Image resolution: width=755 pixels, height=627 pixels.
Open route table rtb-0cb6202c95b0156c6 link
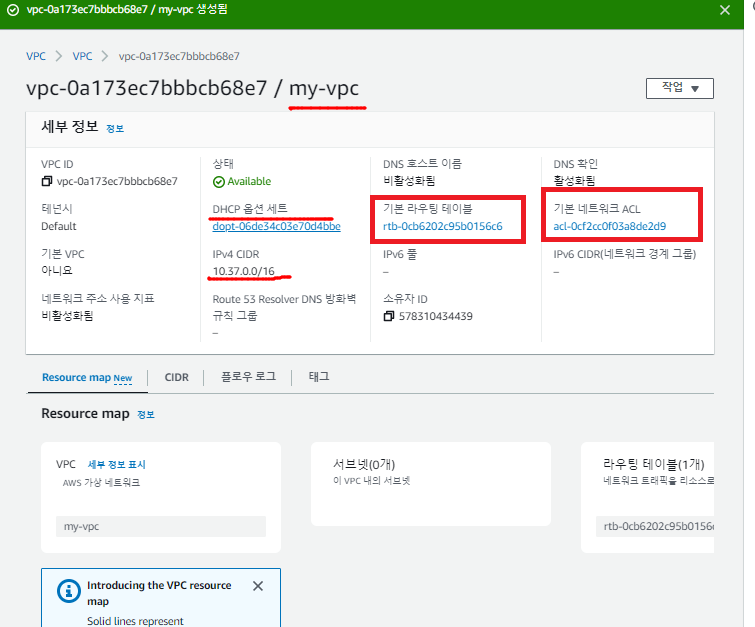(443, 226)
